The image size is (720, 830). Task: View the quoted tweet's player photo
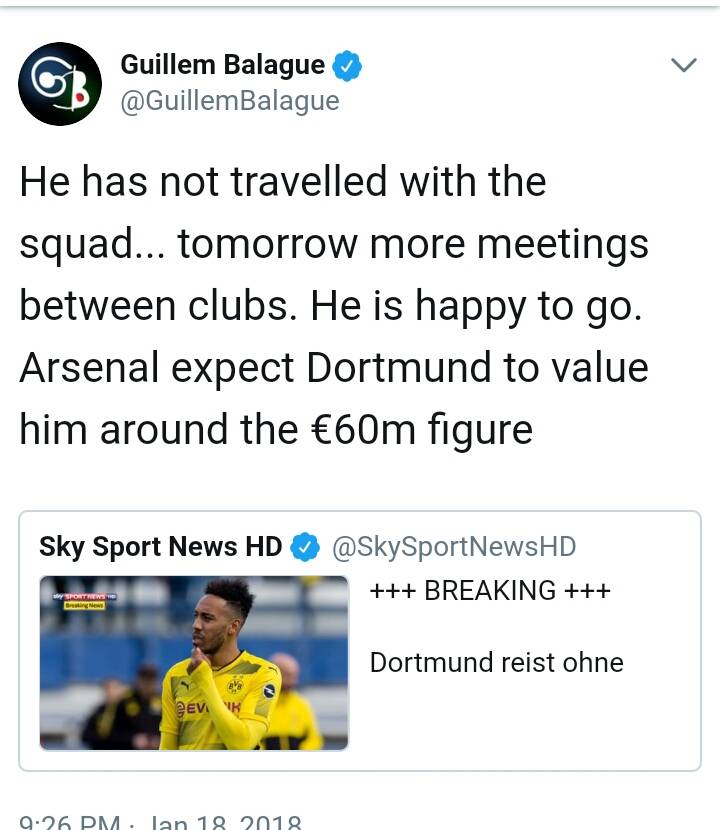194,663
